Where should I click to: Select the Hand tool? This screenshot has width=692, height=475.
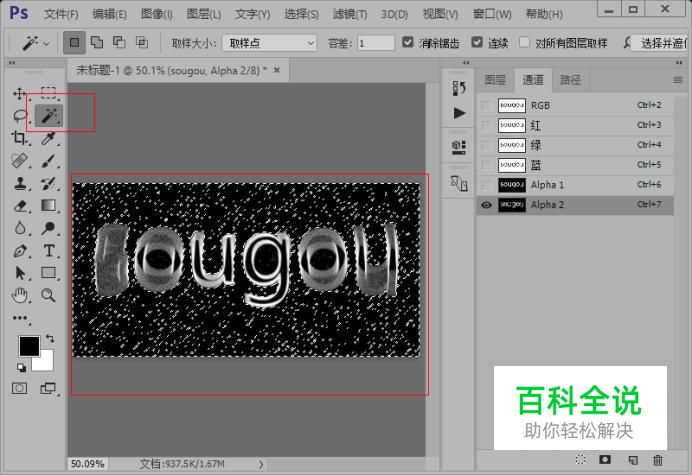pos(19,295)
